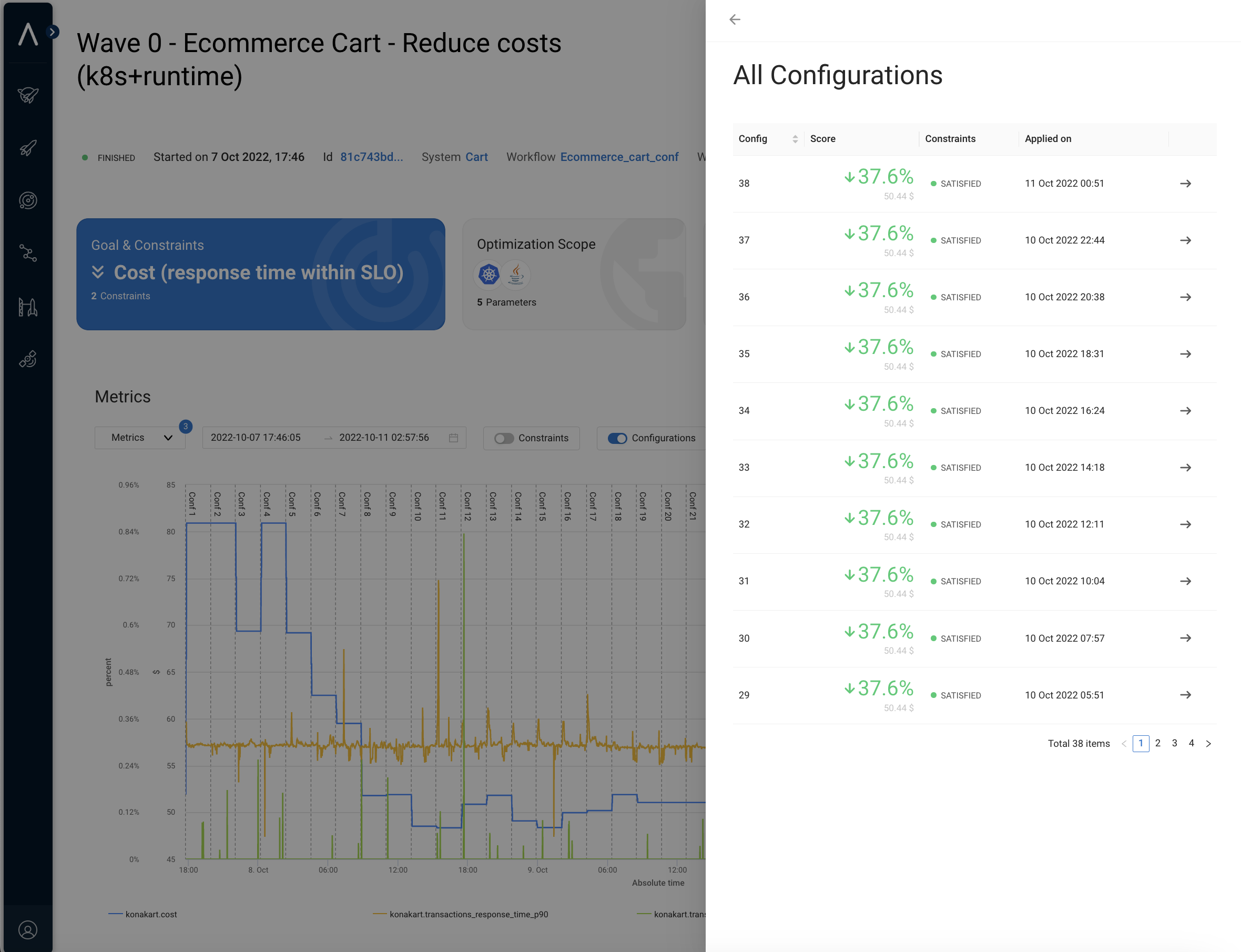Go to page 4 of configurations
Image resolution: width=1241 pixels, height=952 pixels.
point(1191,743)
